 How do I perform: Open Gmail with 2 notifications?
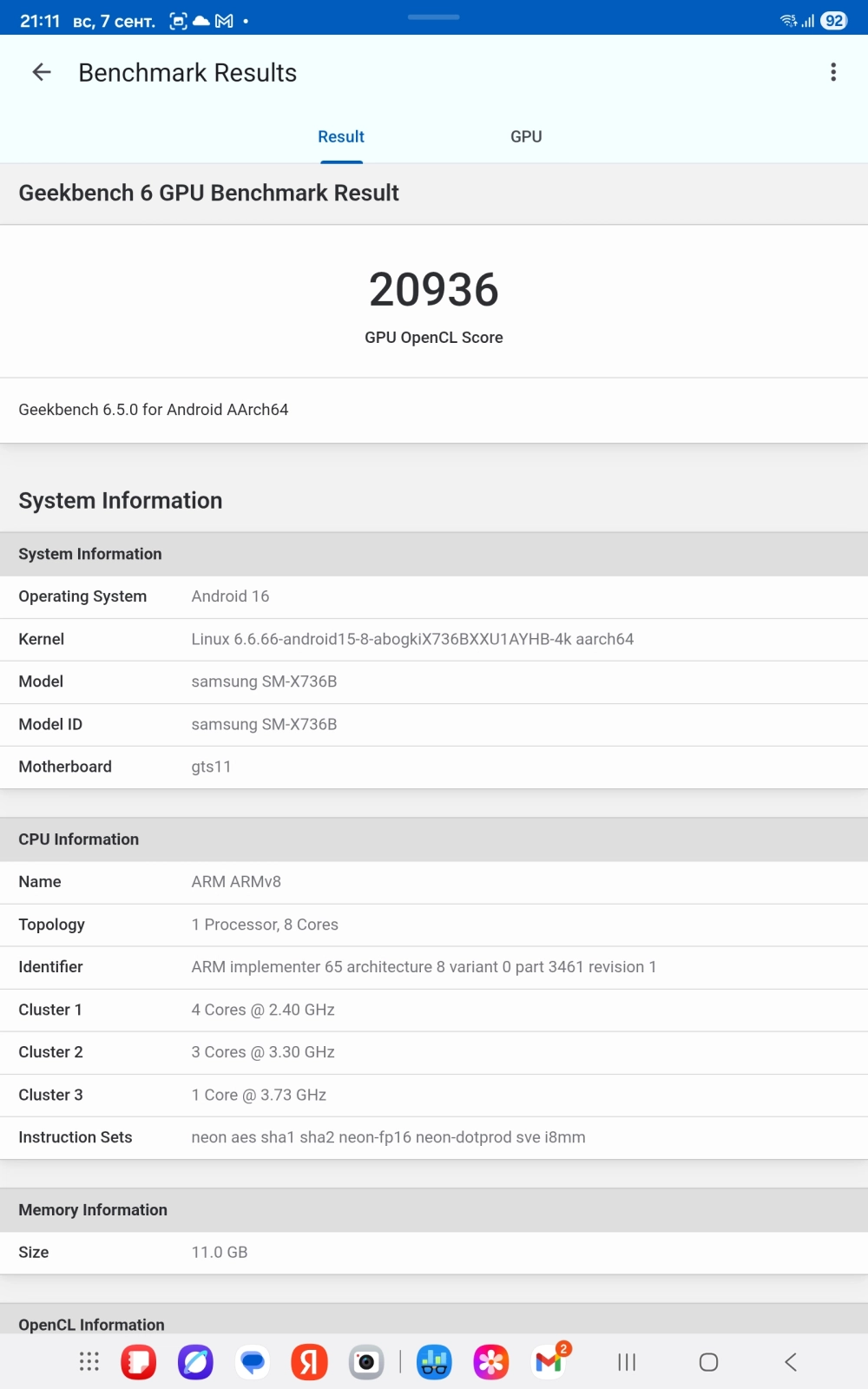[x=549, y=1362]
